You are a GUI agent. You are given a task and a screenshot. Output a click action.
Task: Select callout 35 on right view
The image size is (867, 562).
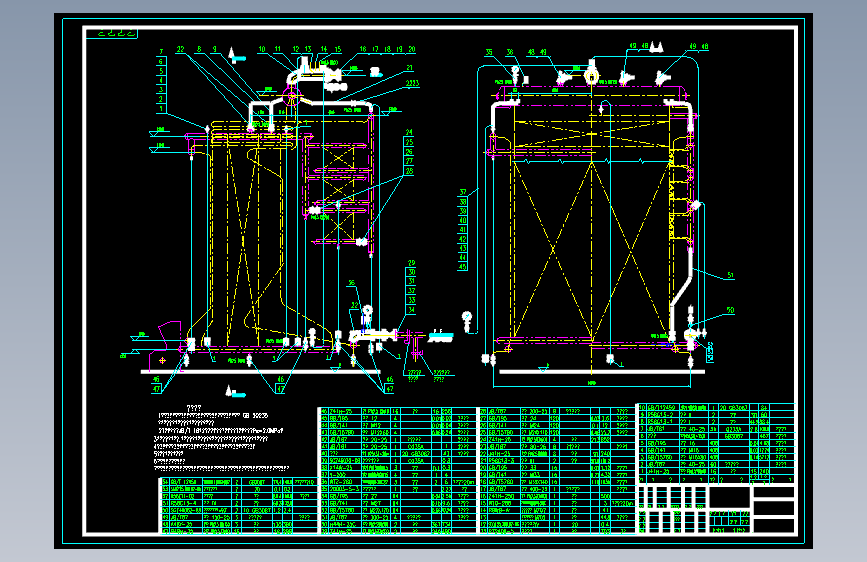tap(489, 52)
